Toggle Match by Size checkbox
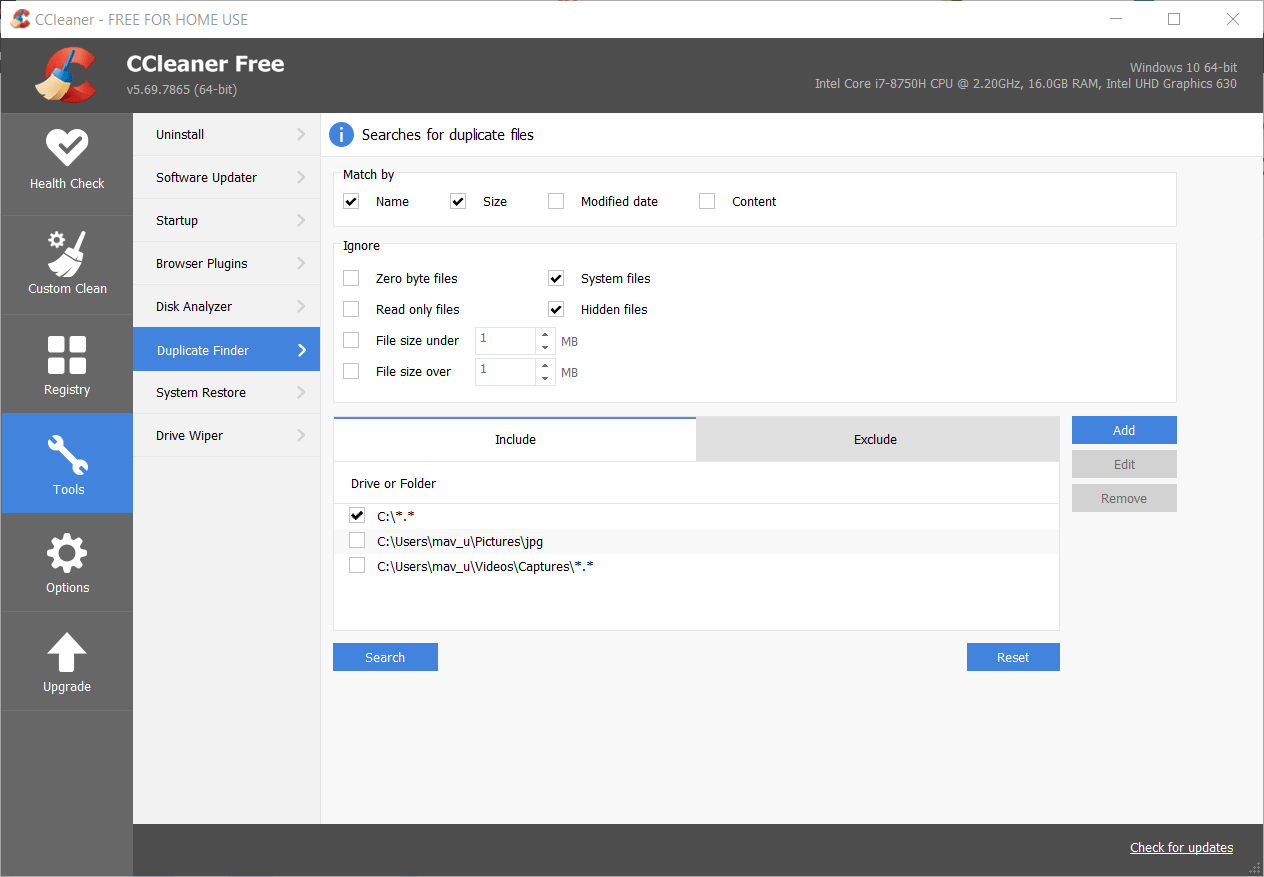The image size is (1264, 877). tap(458, 201)
